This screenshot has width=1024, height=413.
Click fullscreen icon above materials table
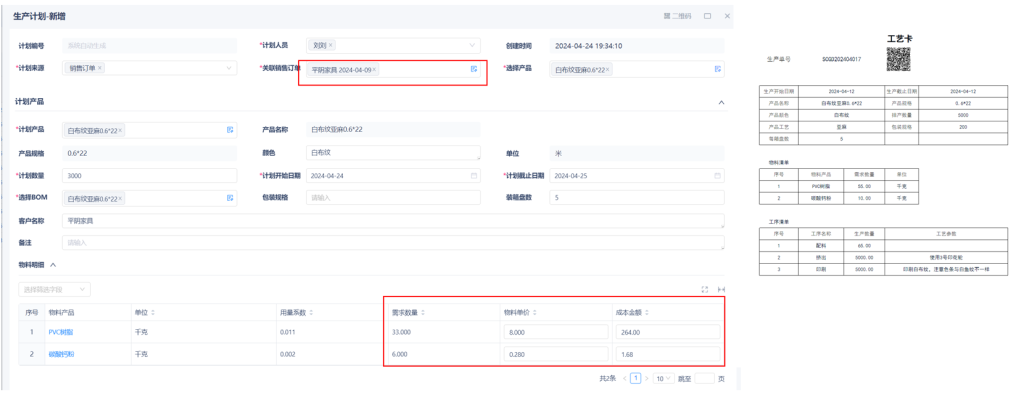[706, 289]
